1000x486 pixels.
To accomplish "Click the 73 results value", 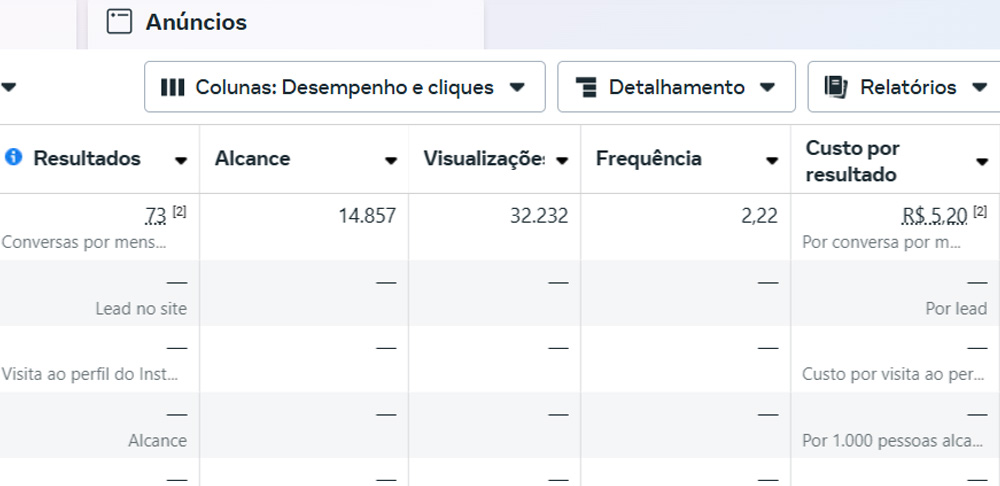I will coord(155,216).
